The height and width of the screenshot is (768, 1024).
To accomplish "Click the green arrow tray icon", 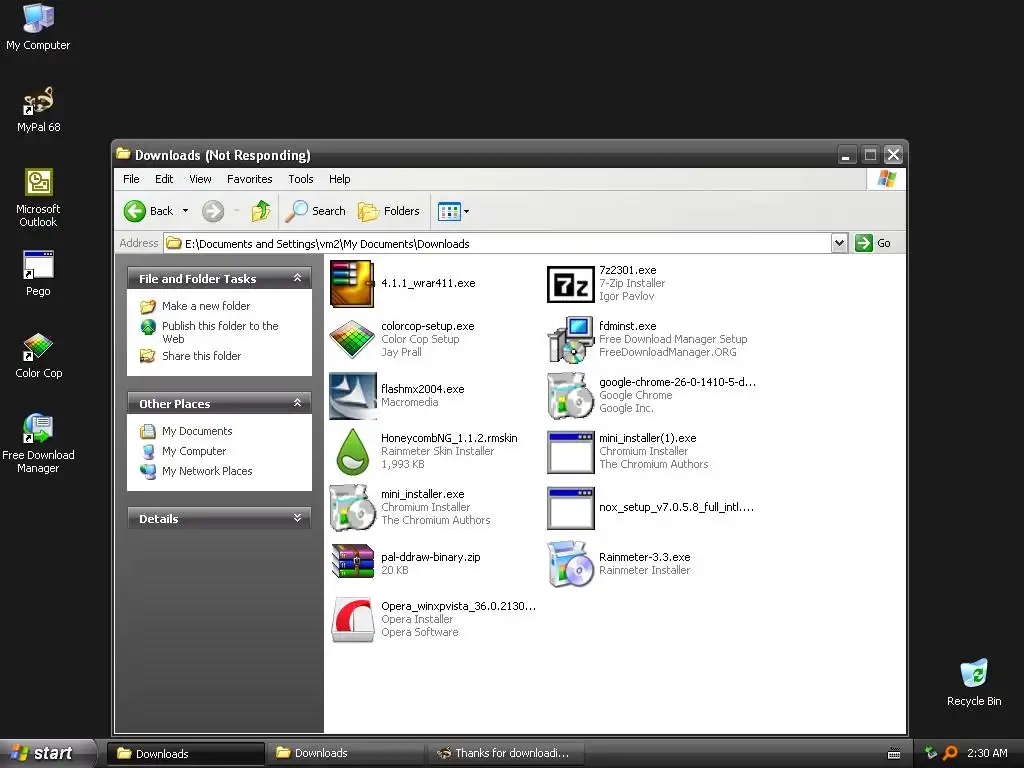I will (x=931, y=753).
